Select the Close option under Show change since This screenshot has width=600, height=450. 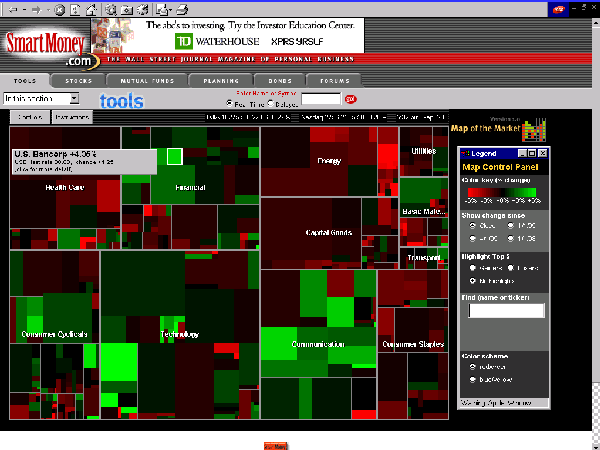[471, 226]
